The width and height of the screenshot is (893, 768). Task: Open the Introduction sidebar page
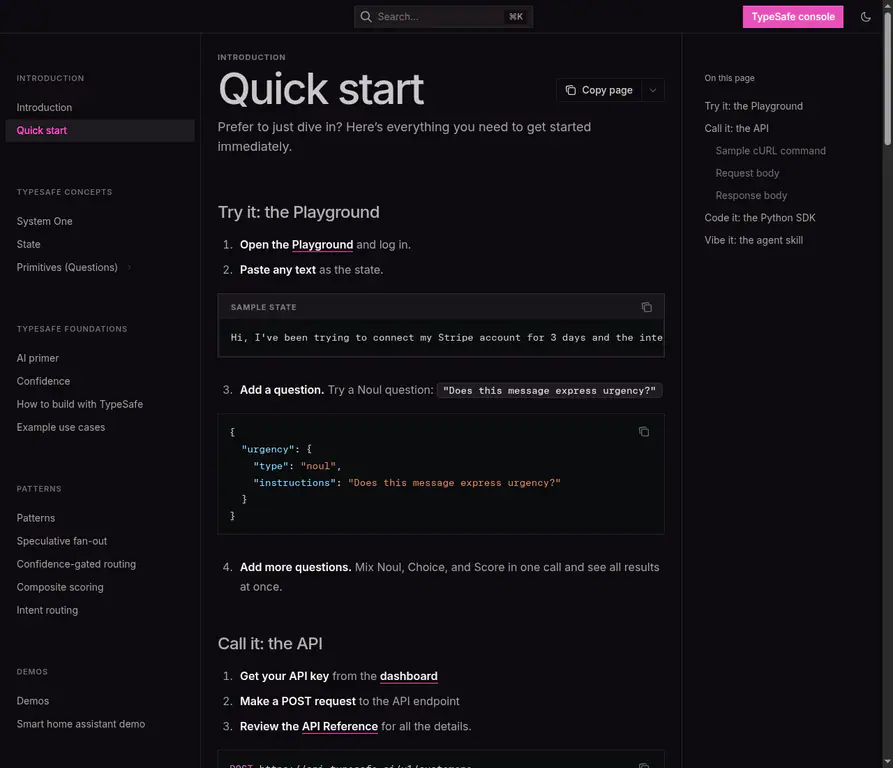pos(44,107)
